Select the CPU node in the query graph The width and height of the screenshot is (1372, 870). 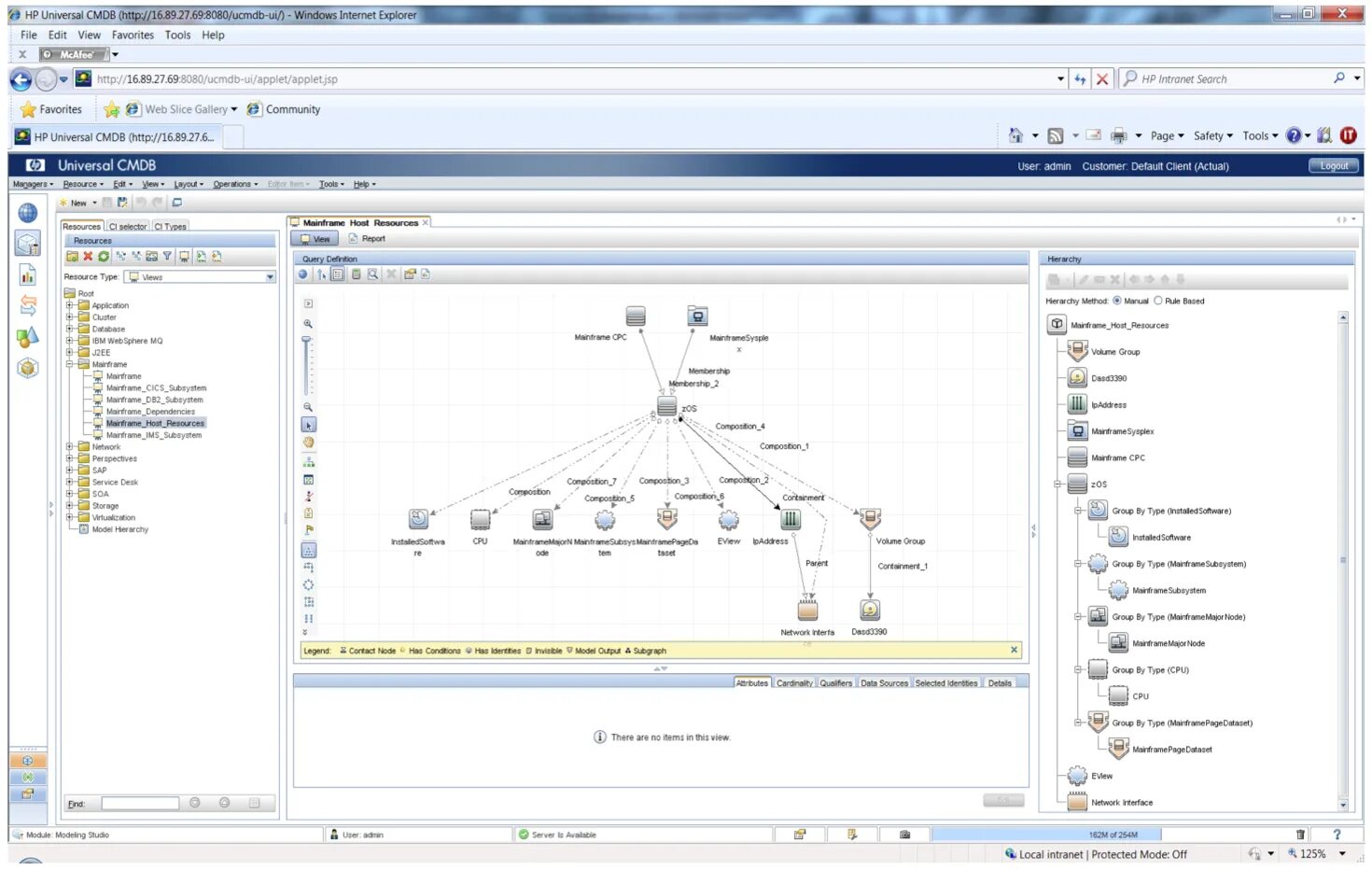pos(480,519)
